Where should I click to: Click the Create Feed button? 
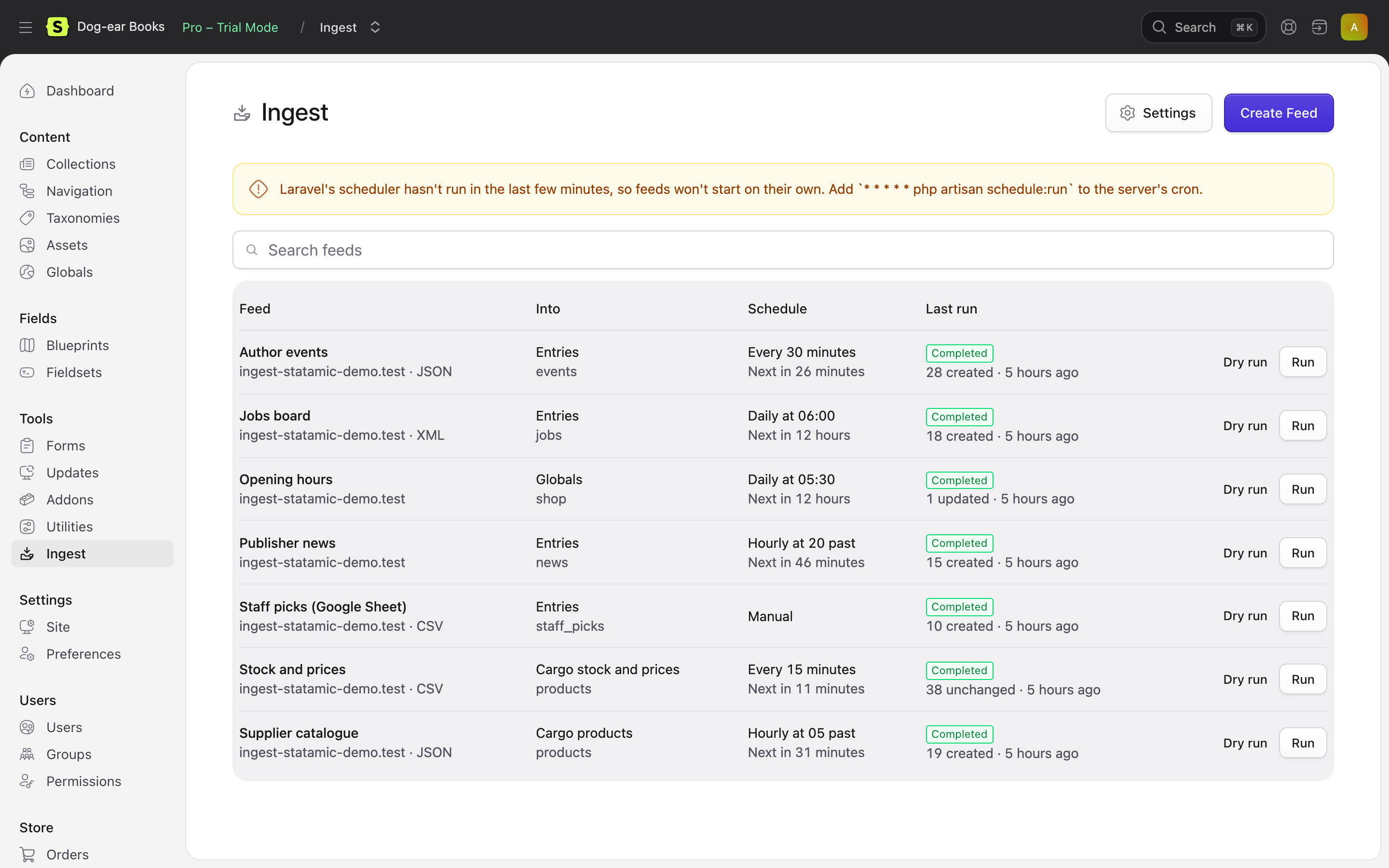1278,113
